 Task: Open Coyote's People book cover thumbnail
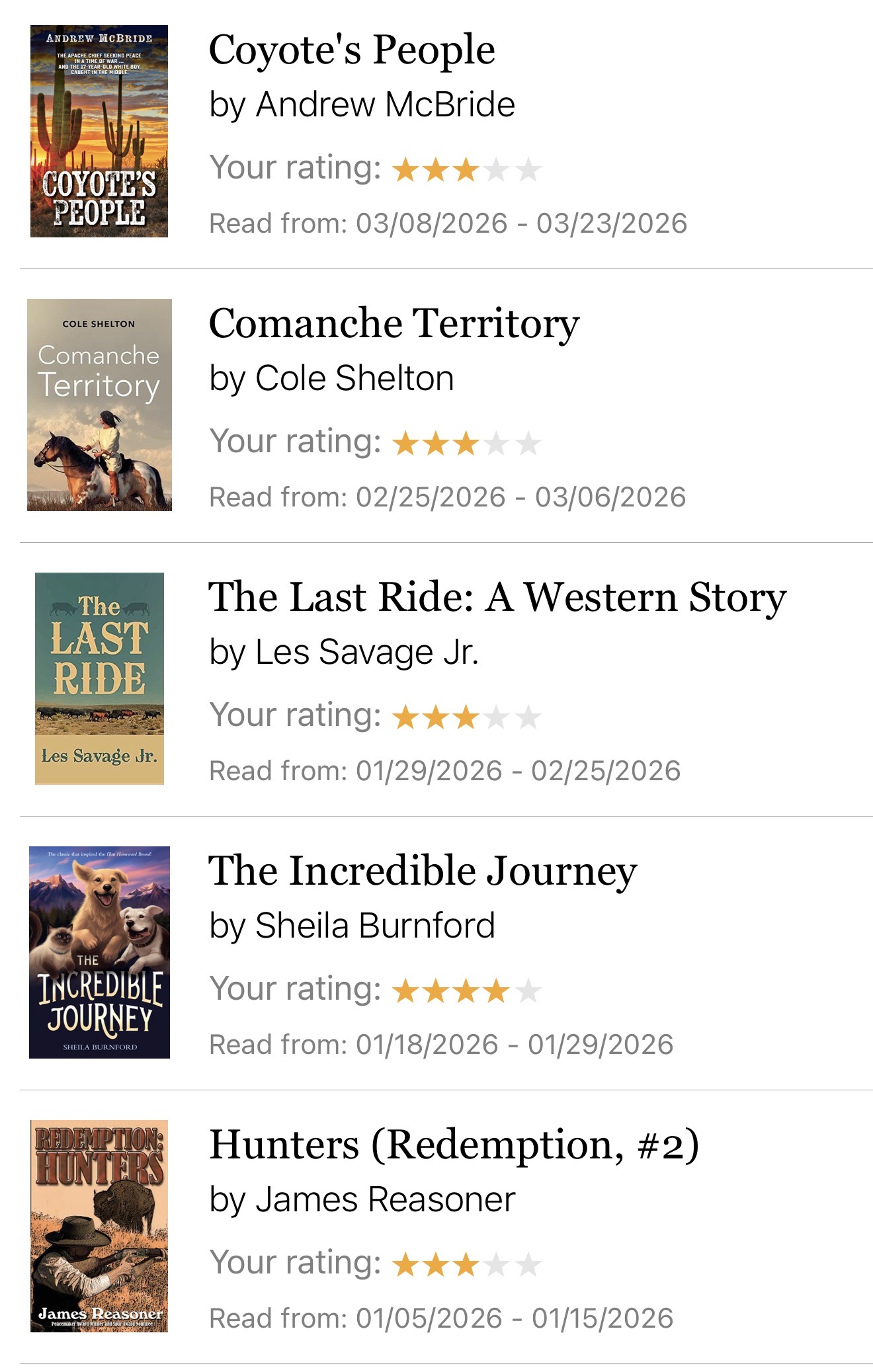pyautogui.click(x=99, y=131)
